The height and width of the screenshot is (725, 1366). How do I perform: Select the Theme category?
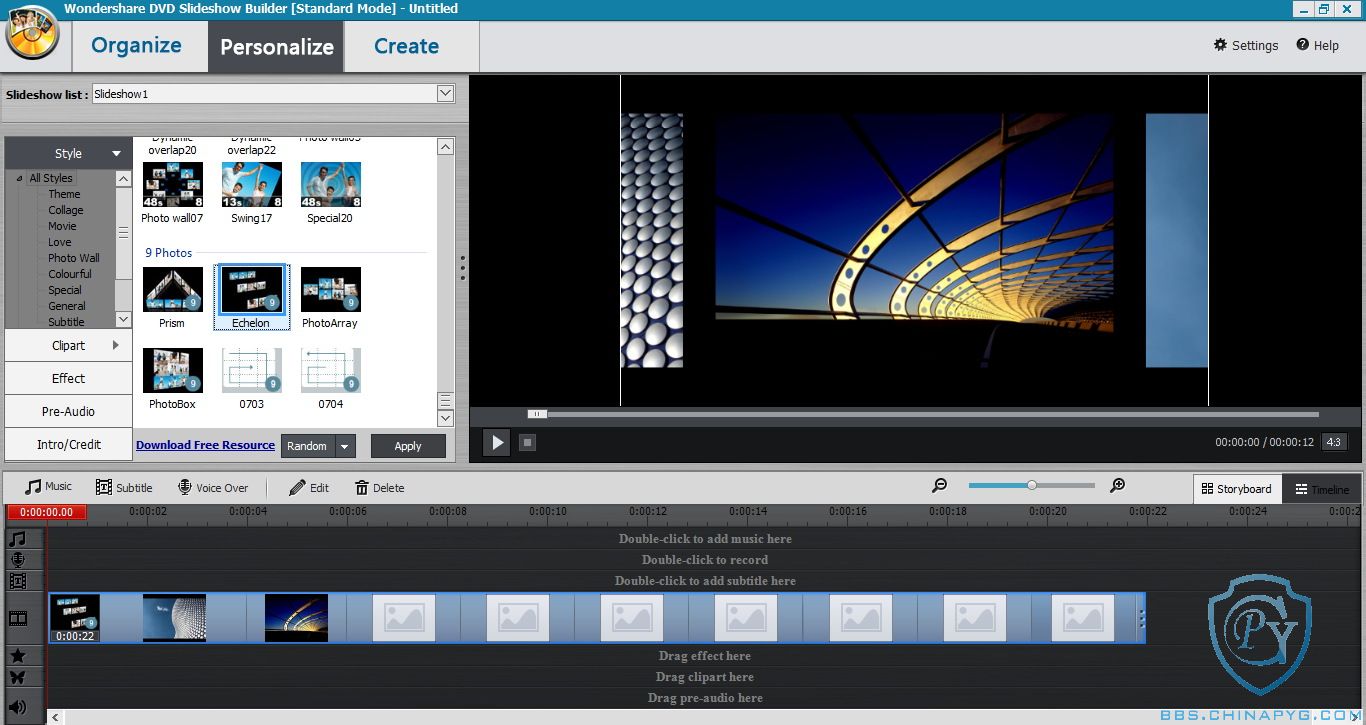point(64,194)
